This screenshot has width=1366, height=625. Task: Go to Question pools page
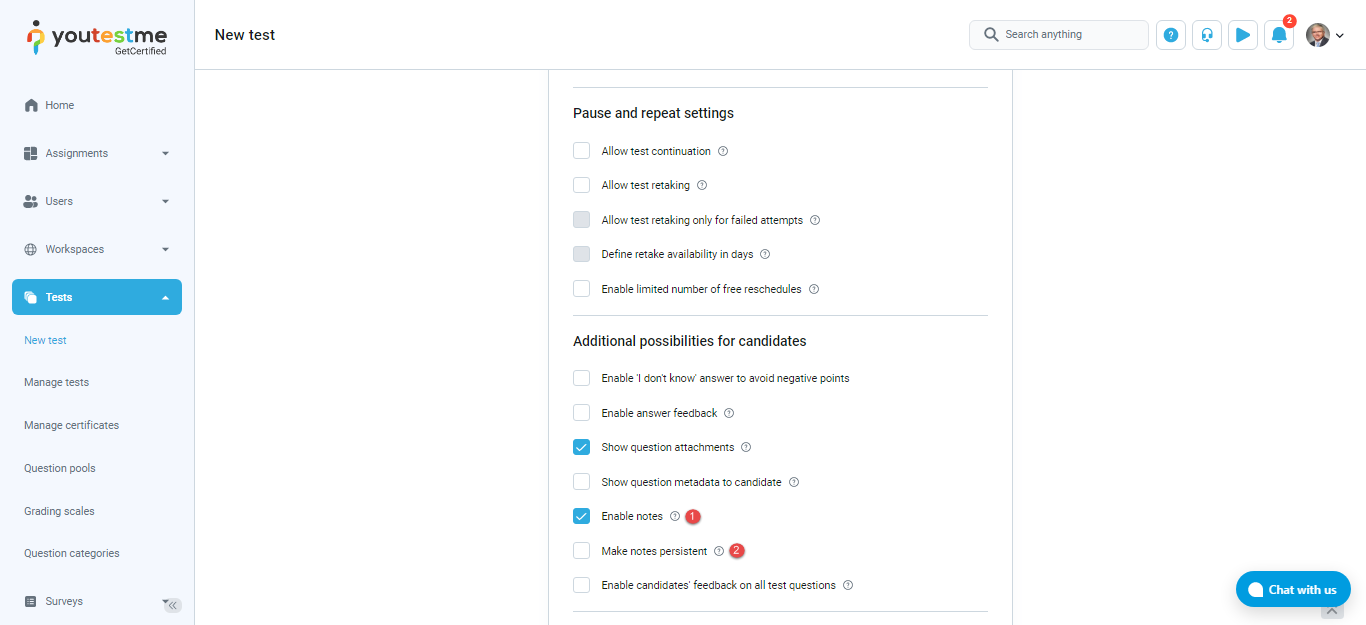point(60,468)
